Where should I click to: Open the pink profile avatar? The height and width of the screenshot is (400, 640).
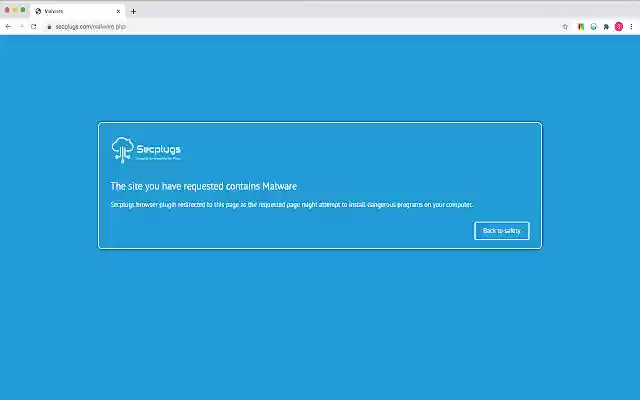[x=619, y=27]
